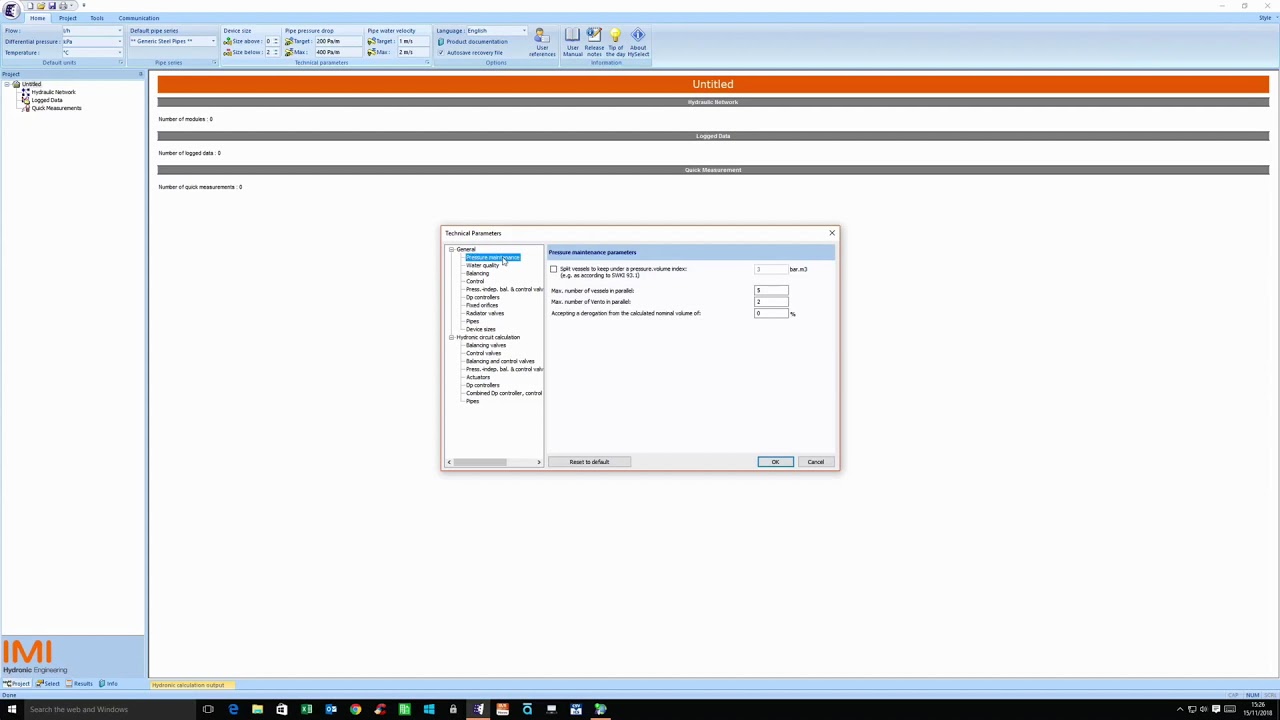Switch to Info bottom panel tab

108,684
